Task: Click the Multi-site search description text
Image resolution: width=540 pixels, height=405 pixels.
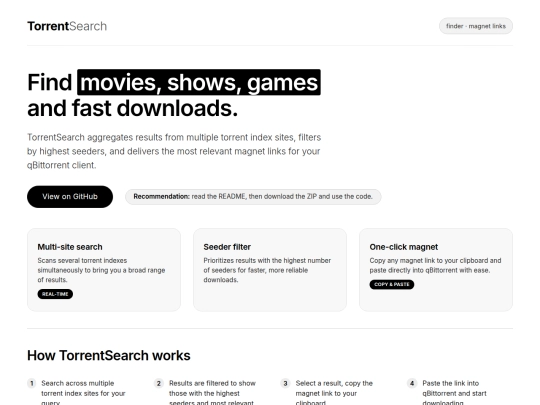Action: (x=101, y=270)
